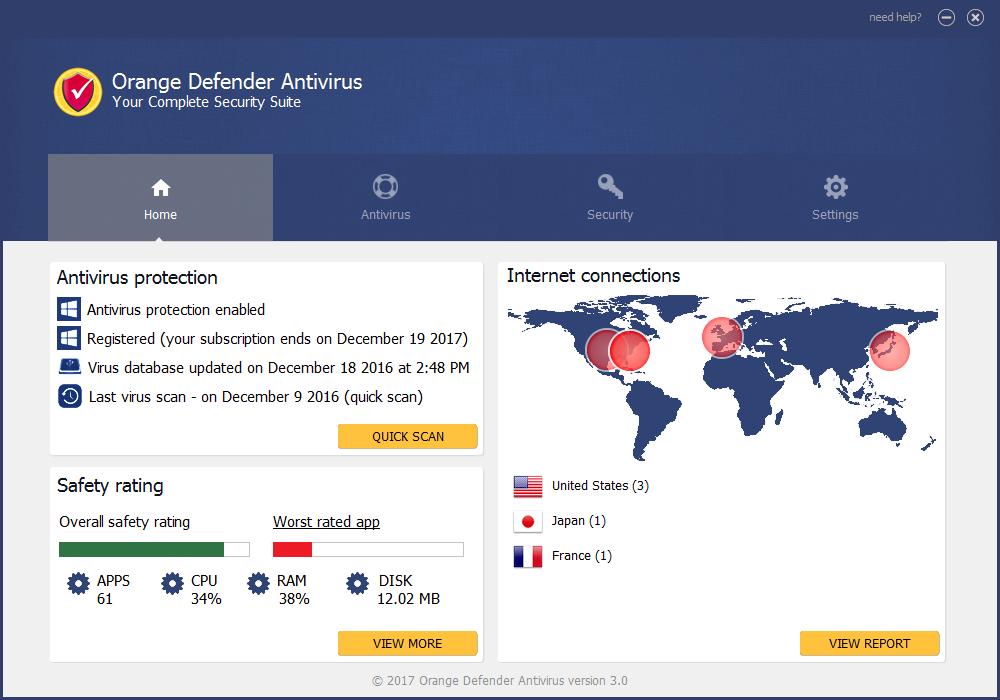
Task: Click the registered subscription icon
Action: coord(68,339)
